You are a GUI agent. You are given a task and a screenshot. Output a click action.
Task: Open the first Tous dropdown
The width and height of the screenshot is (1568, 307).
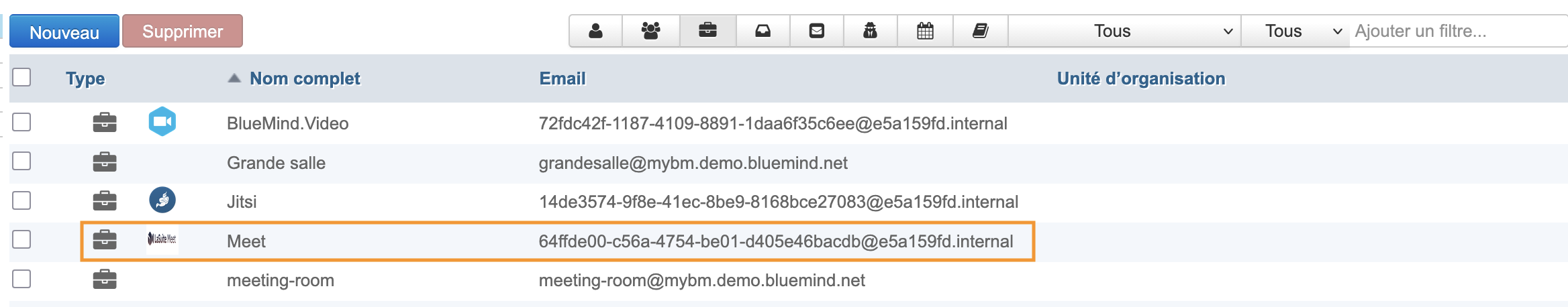pyautogui.click(x=1125, y=31)
